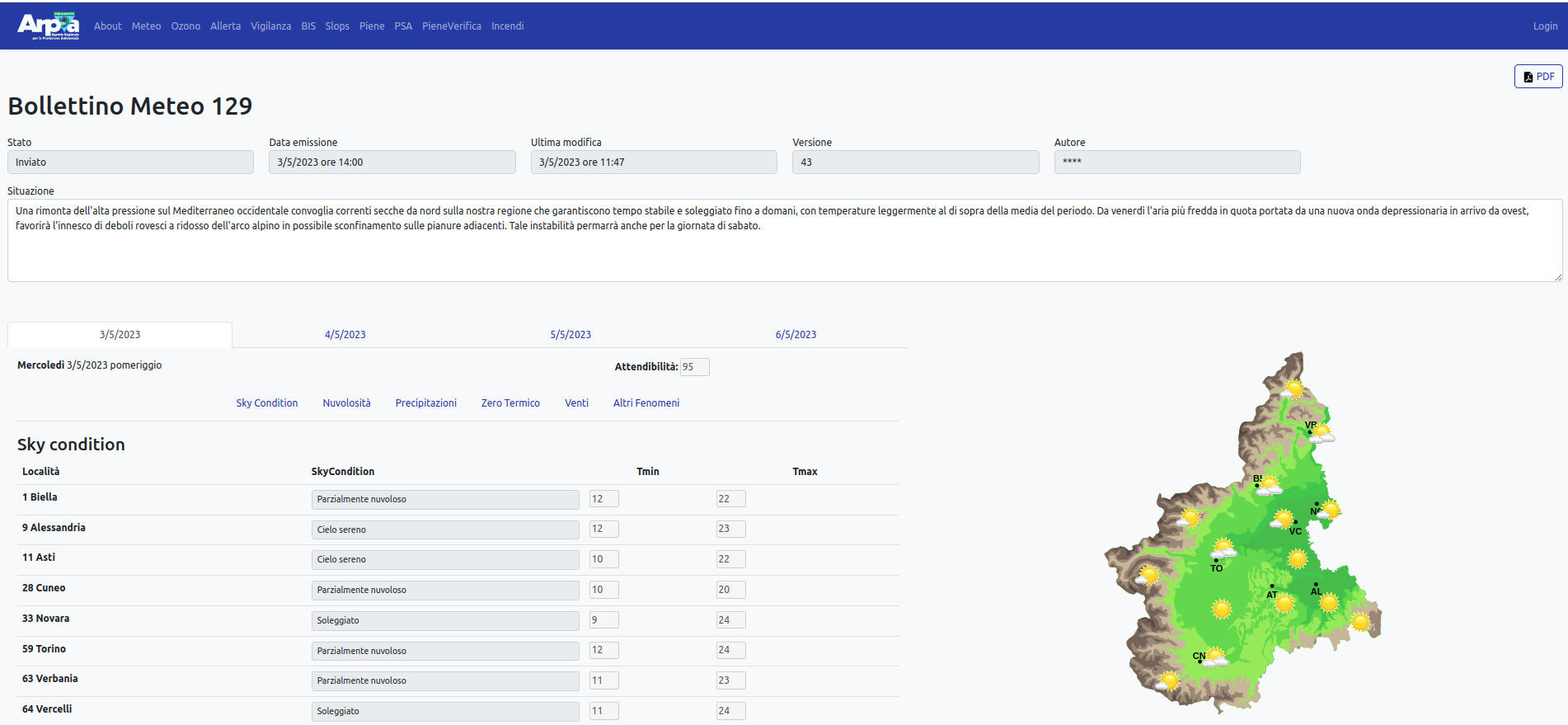Click the 'Bollettino Meteo 129' heading
Screen dimensions: 1568x725
[x=130, y=106]
